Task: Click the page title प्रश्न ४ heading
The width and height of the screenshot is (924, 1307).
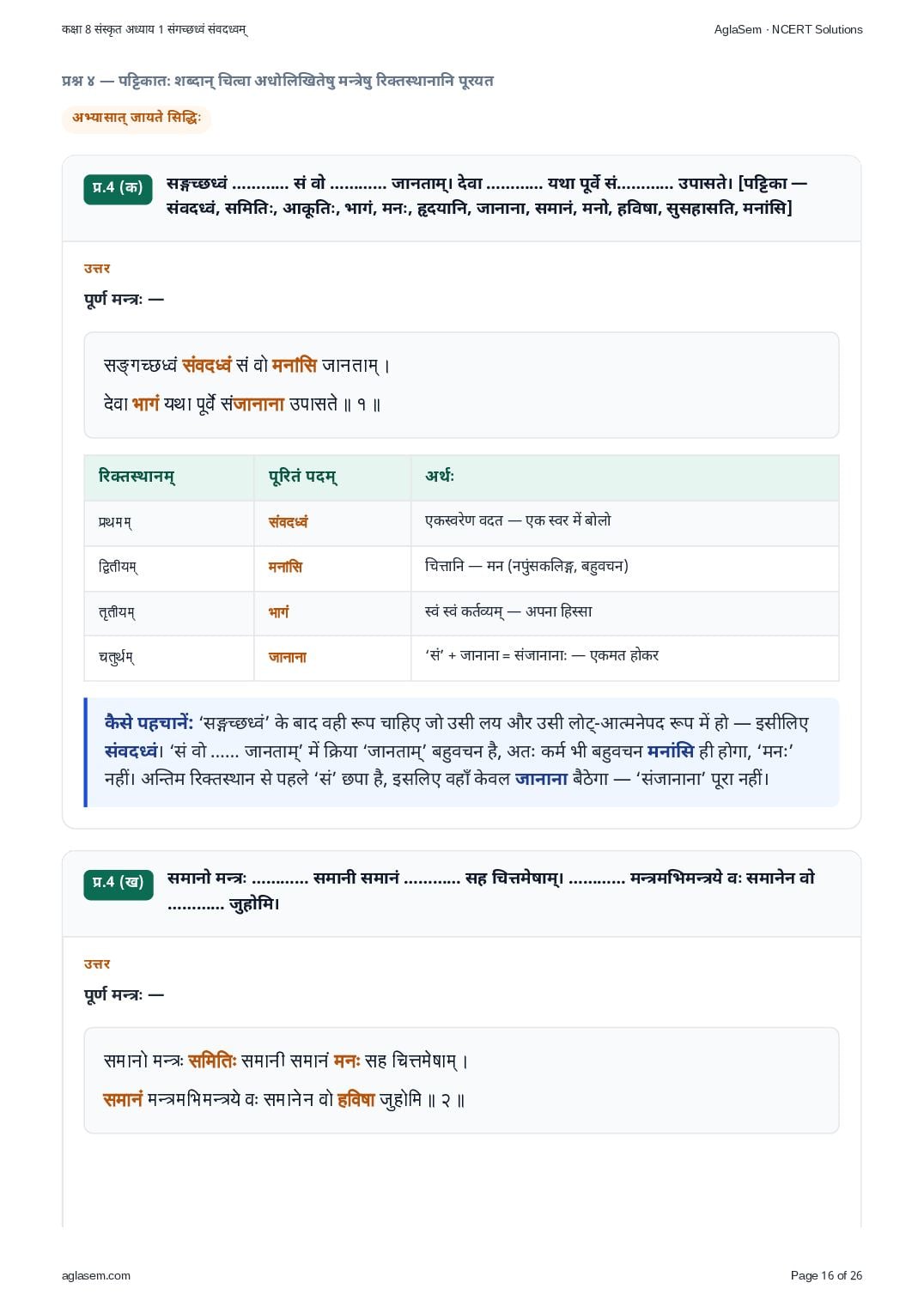Action: pyautogui.click(x=277, y=81)
